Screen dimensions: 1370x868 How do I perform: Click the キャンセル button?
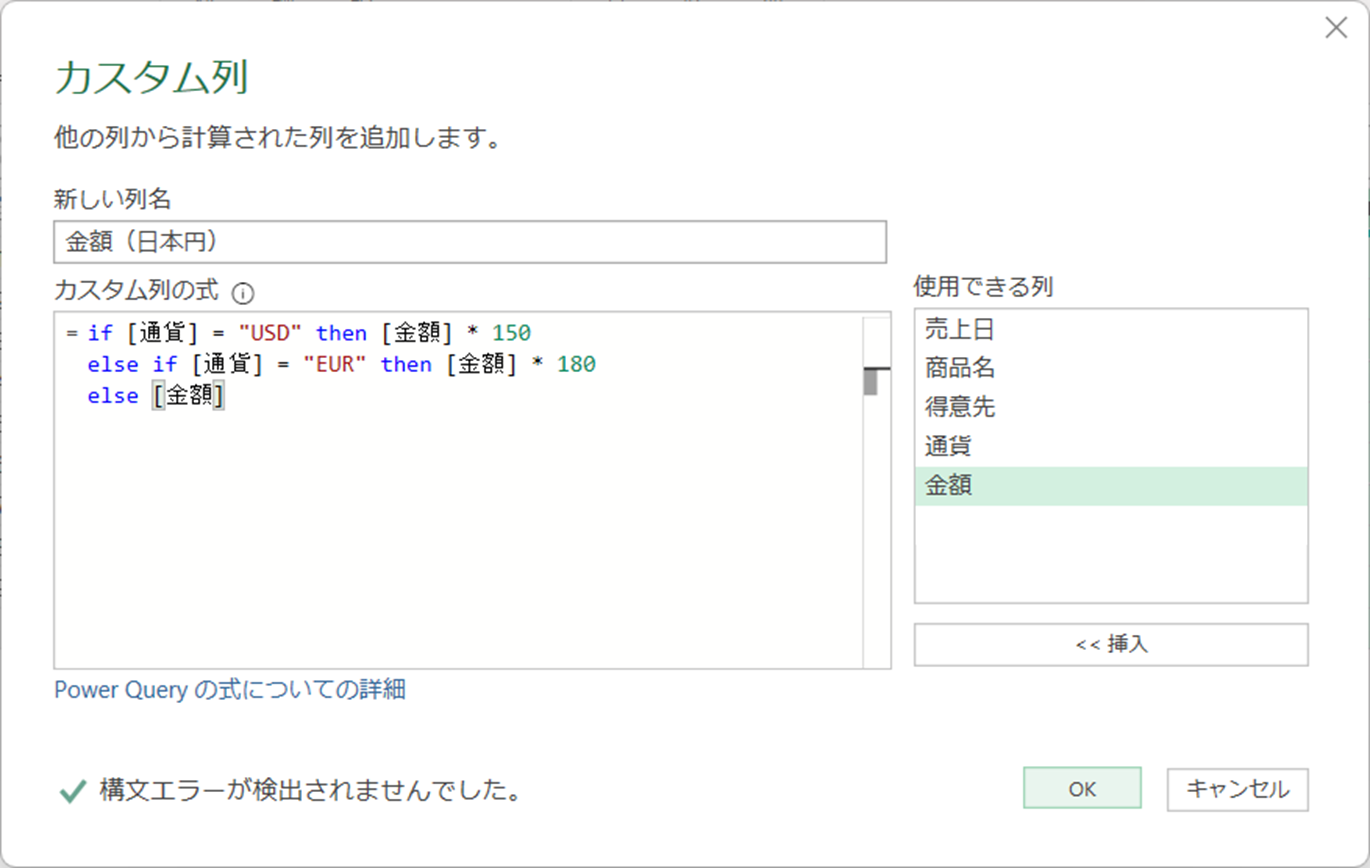1237,789
